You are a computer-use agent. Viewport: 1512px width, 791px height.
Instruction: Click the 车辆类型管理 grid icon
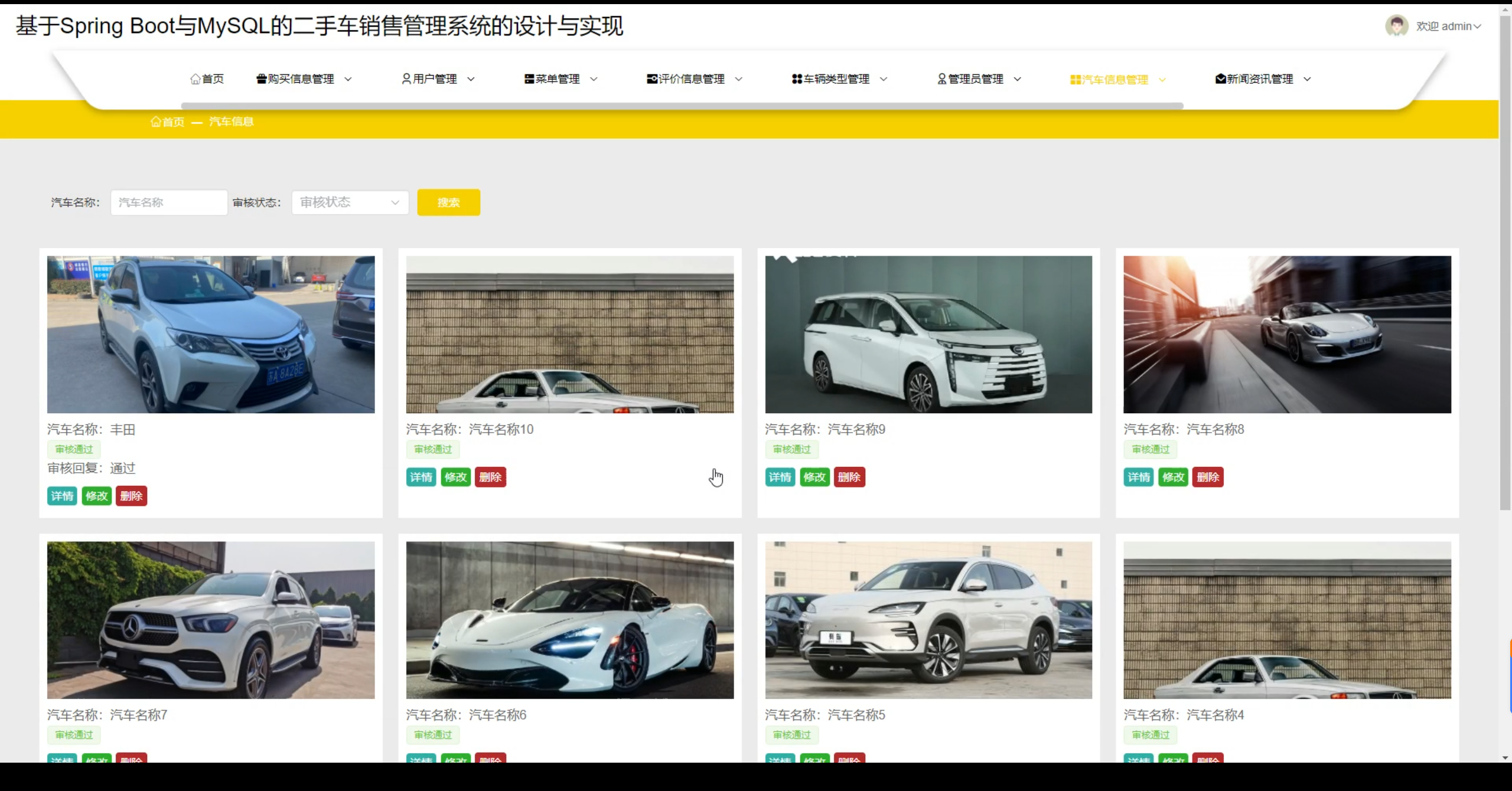point(797,79)
